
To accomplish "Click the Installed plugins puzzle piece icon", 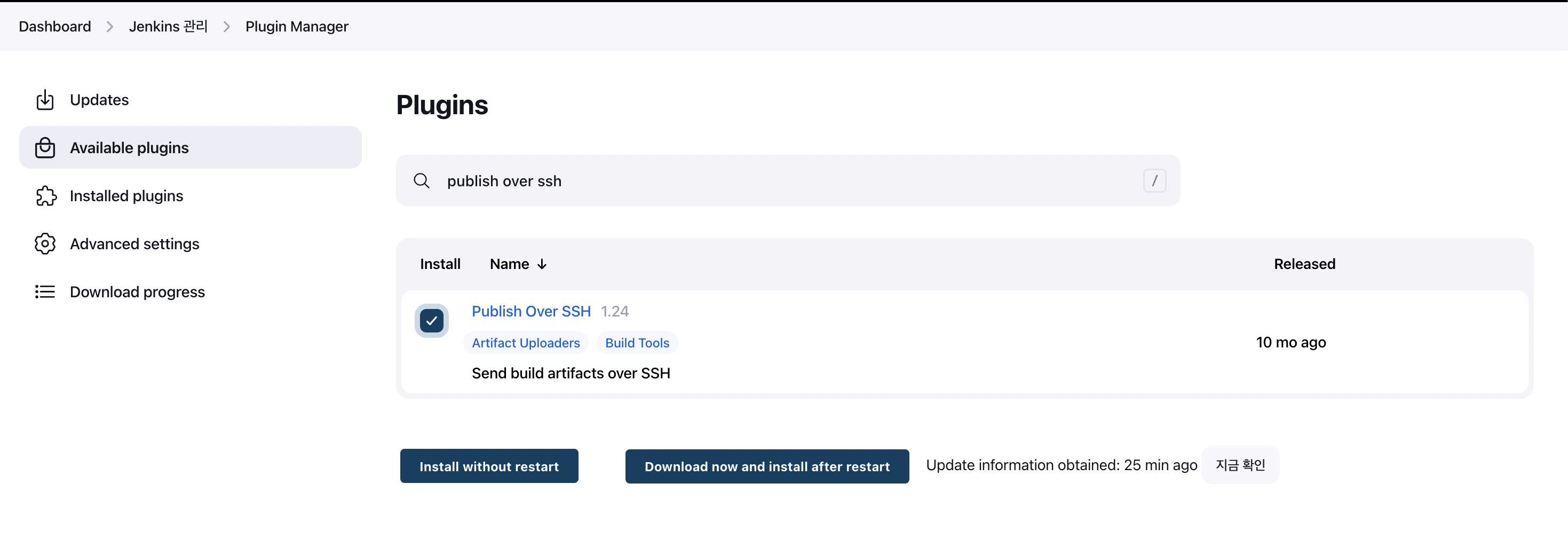I will point(46,196).
